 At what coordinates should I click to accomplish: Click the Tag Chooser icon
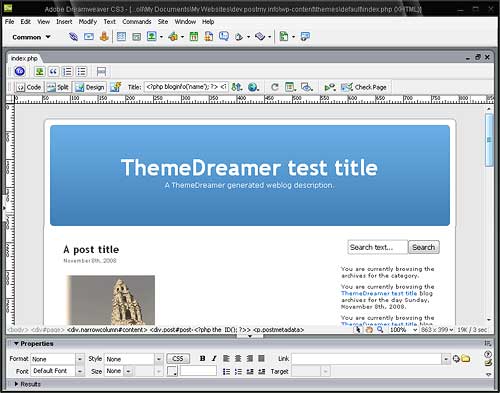coord(305,37)
